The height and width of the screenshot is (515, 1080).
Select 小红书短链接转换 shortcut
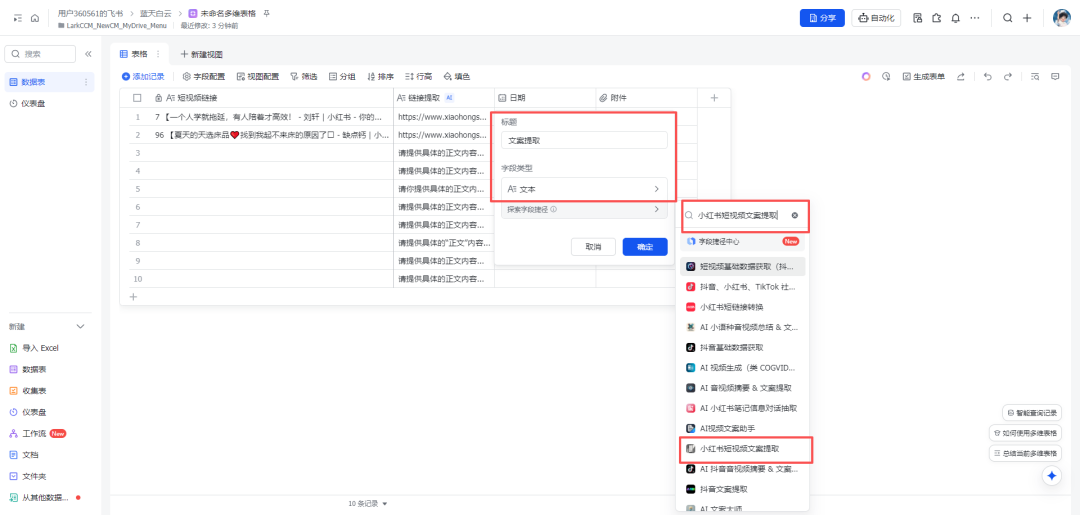click(743, 306)
